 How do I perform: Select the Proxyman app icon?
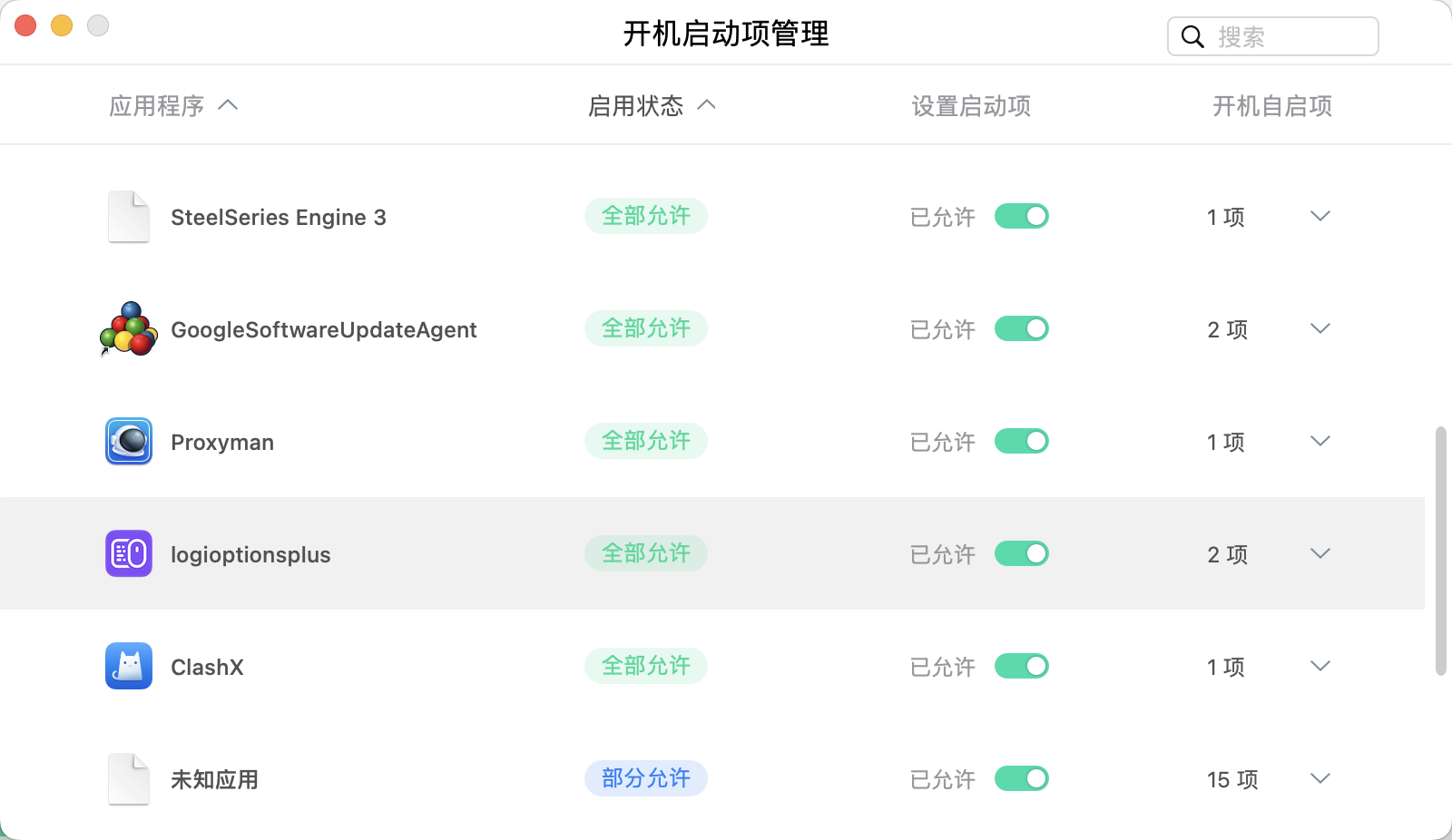(128, 442)
